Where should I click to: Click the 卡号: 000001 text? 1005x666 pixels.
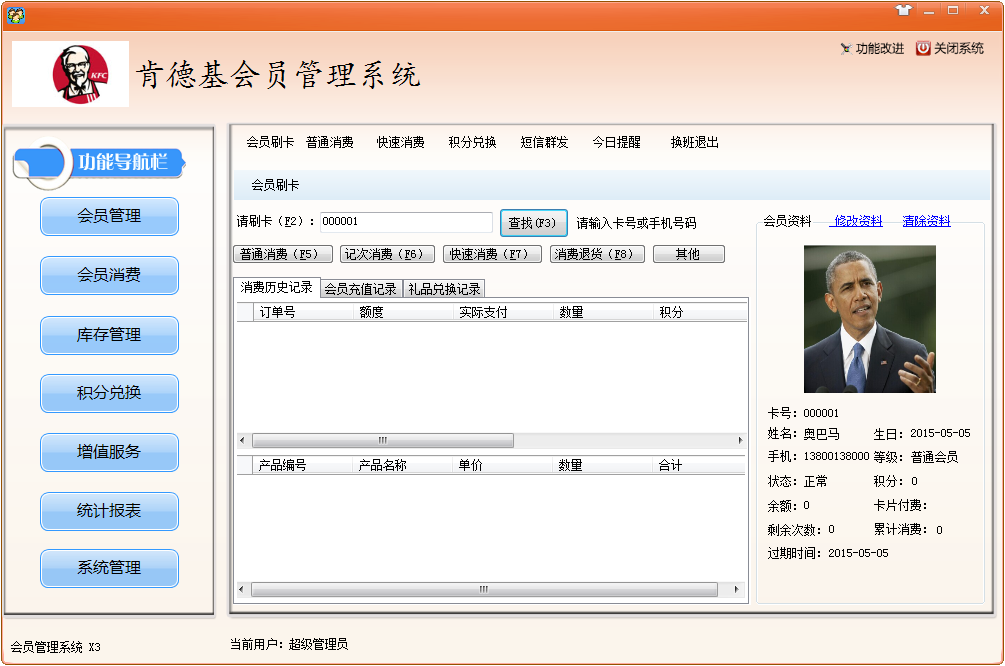(x=803, y=413)
